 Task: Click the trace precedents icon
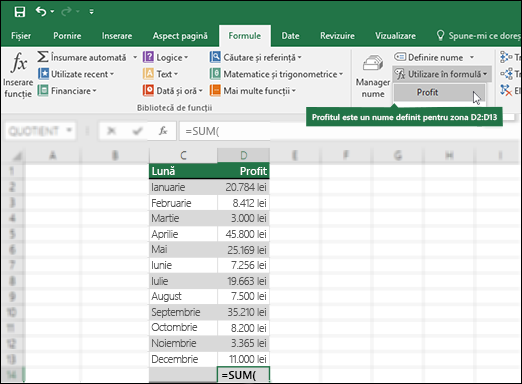506,57
